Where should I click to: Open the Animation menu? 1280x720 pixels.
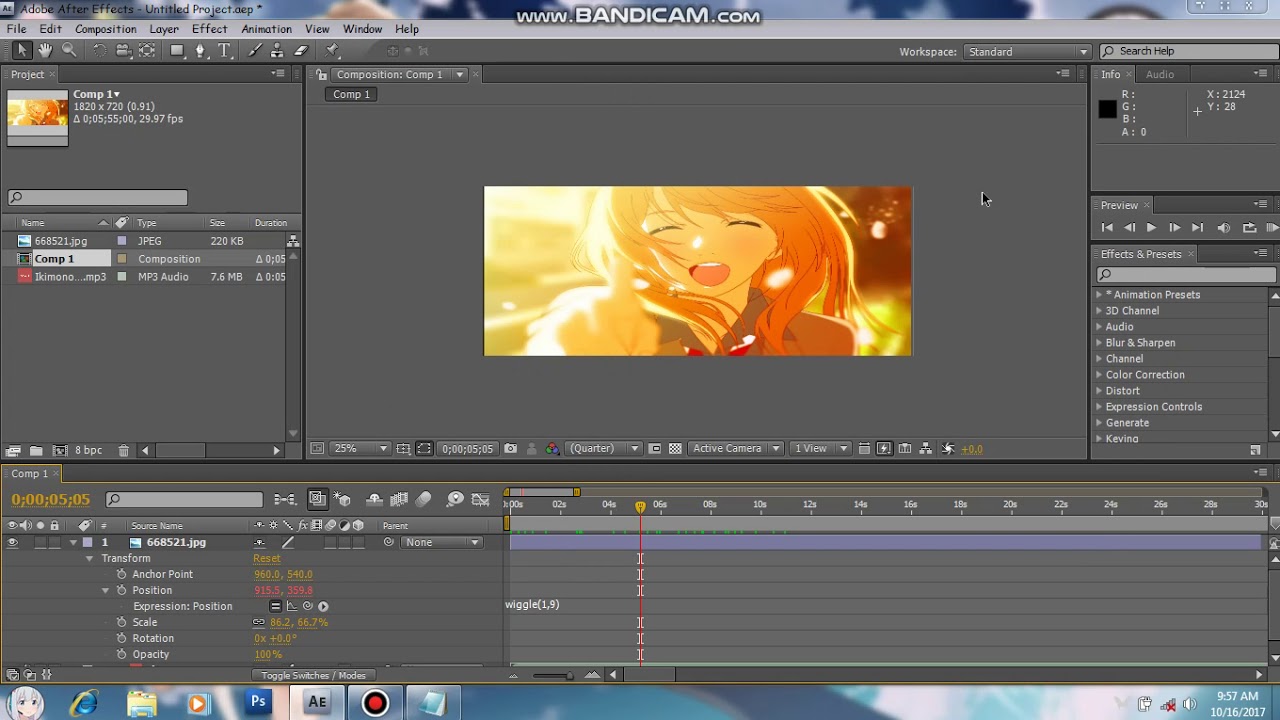(x=266, y=29)
